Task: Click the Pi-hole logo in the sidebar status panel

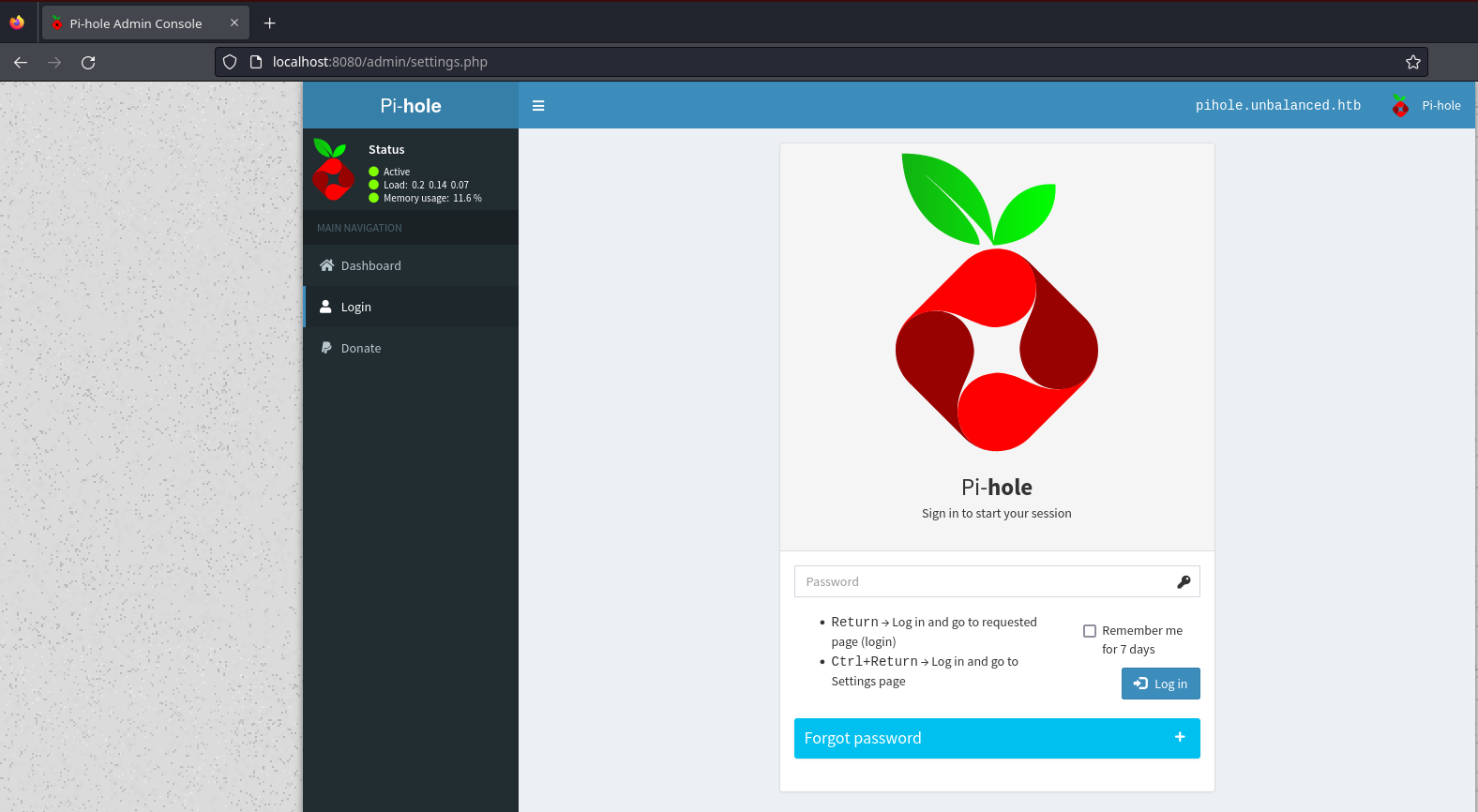Action: click(333, 170)
